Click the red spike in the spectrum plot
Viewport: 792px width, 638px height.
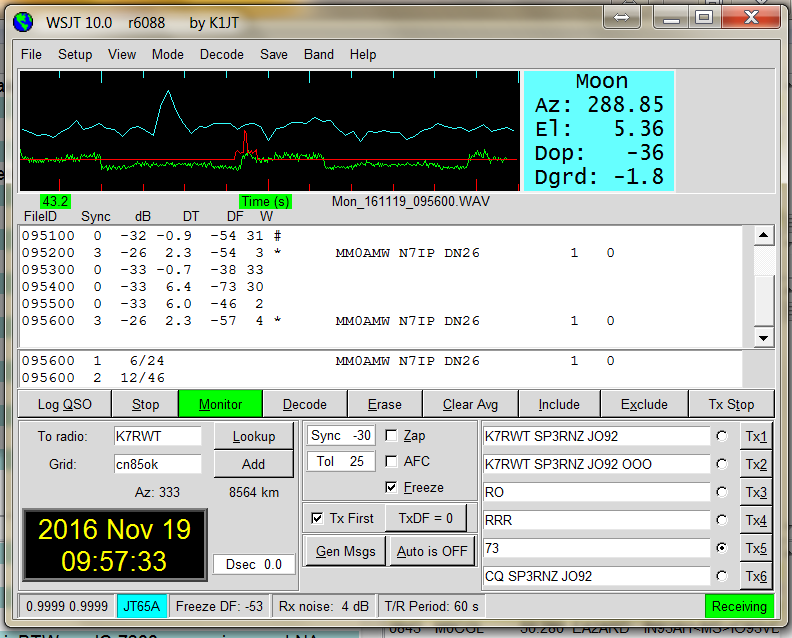245,143
